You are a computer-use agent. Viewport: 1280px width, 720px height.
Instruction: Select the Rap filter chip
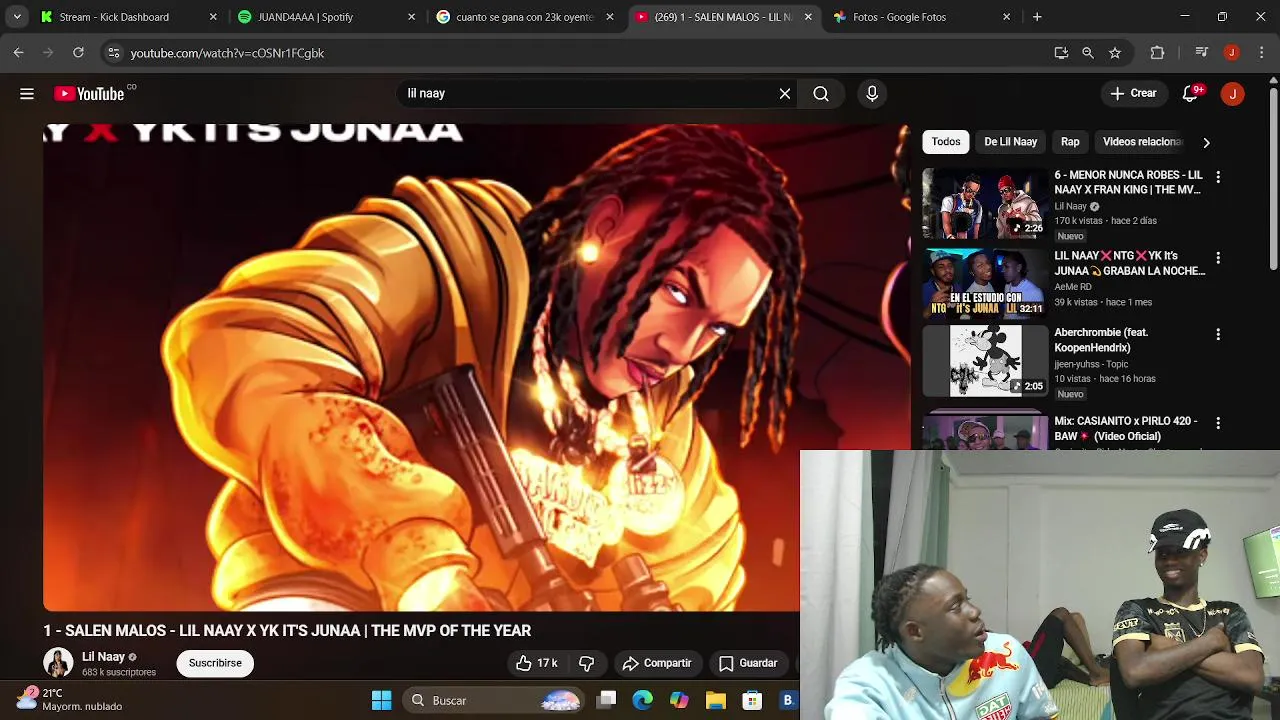pyautogui.click(x=1070, y=142)
